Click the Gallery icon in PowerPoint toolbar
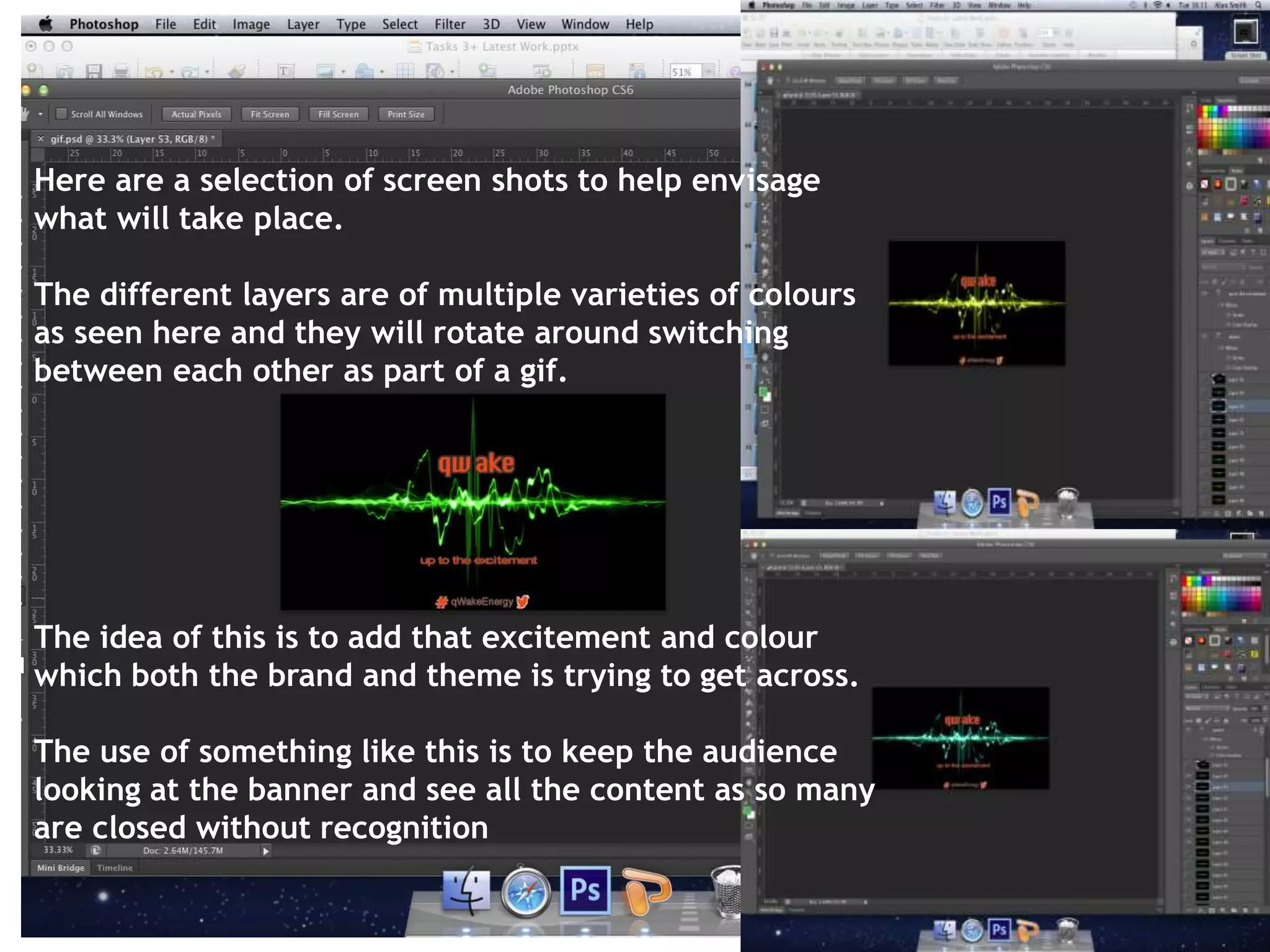The height and width of the screenshot is (952, 1270). point(595,72)
